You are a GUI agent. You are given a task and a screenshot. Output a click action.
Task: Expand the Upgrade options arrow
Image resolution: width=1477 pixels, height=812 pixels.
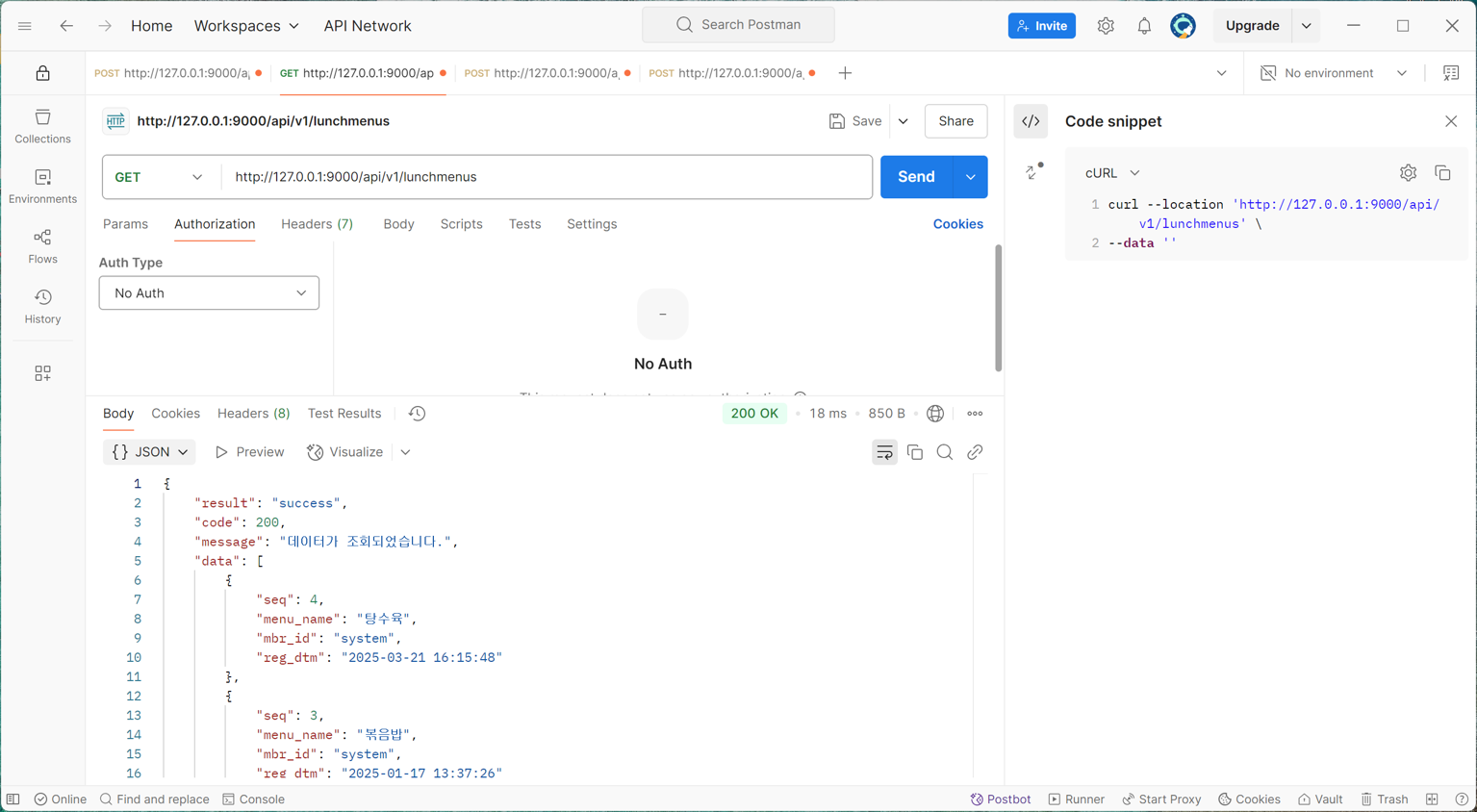coord(1307,26)
